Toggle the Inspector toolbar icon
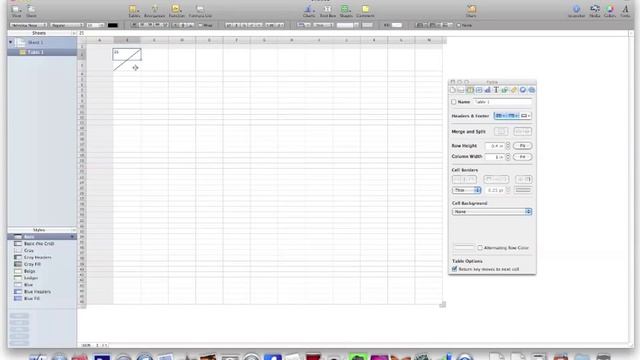 576,11
